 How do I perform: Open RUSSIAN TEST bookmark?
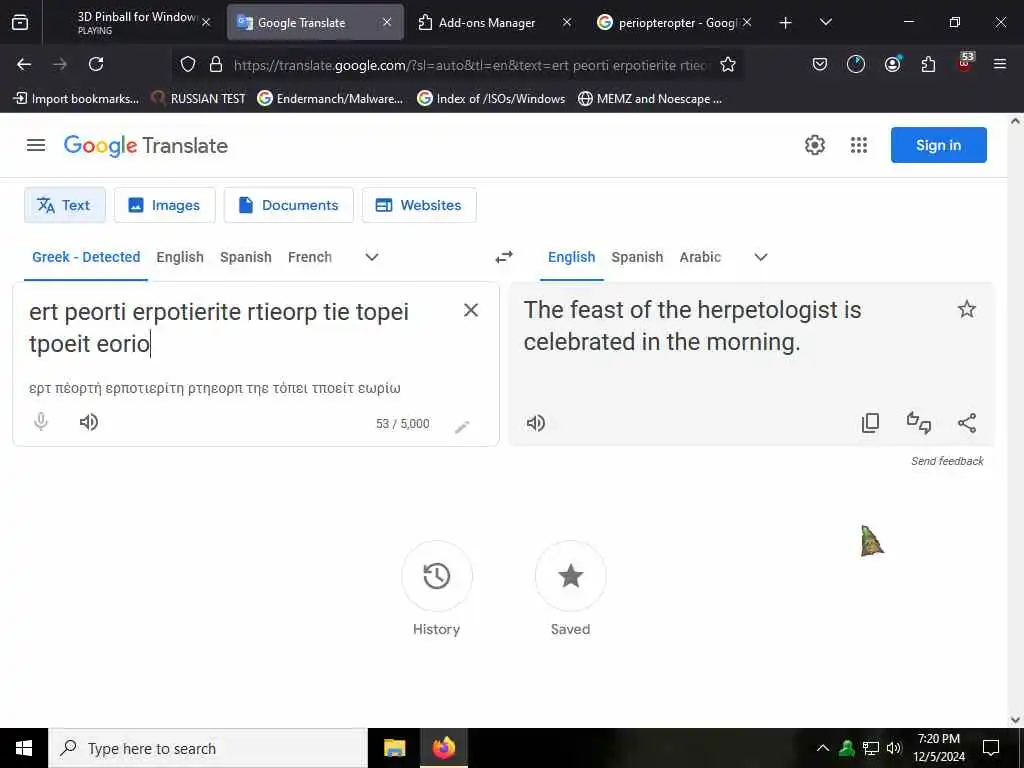coord(198,99)
